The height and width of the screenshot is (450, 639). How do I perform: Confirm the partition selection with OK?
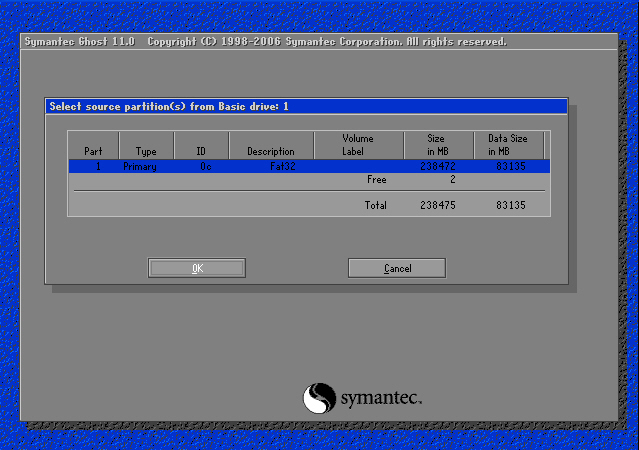197,268
